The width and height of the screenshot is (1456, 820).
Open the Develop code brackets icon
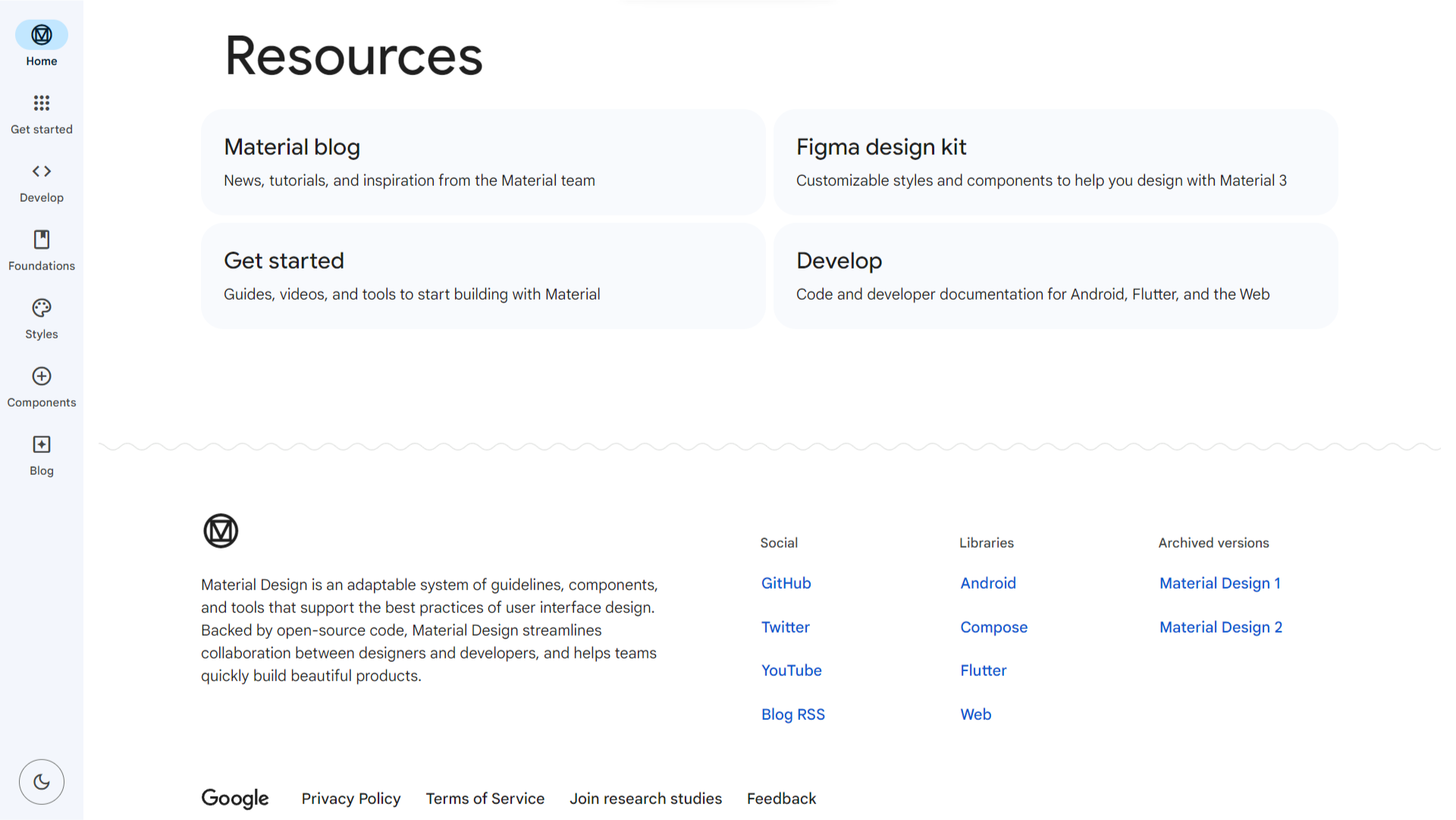click(x=42, y=171)
